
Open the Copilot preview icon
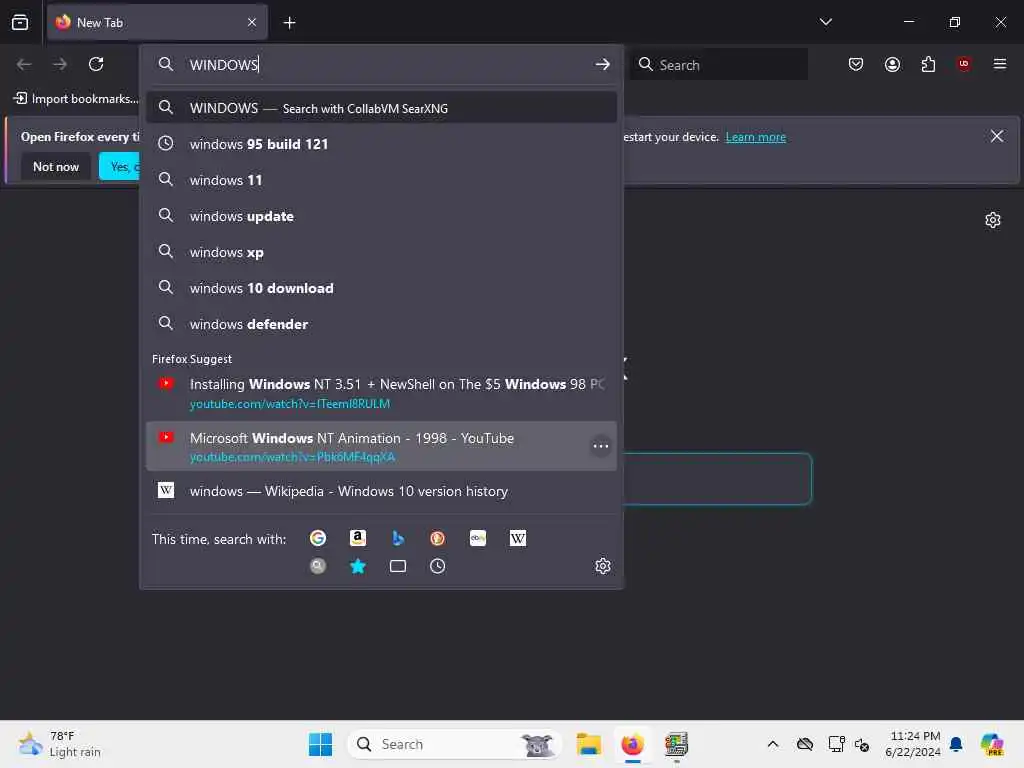[992, 744]
